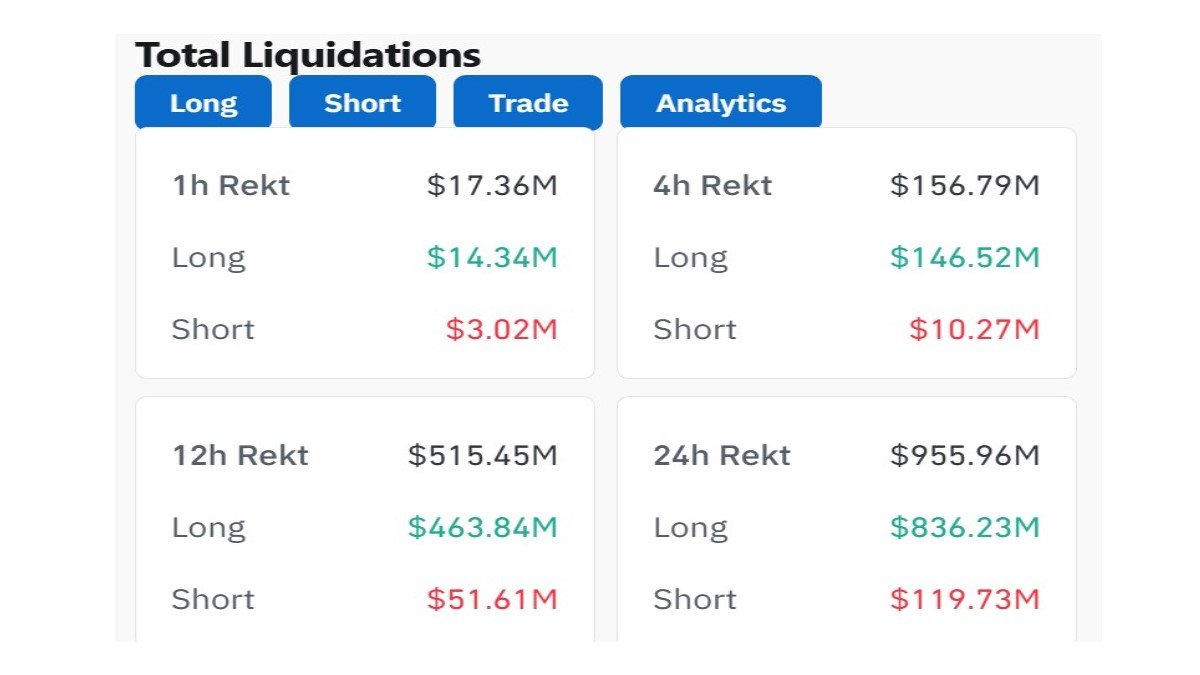Viewport: 1200px width, 675px height.
Task: Click the 24h Long value $836.23M
Action: coord(963,527)
